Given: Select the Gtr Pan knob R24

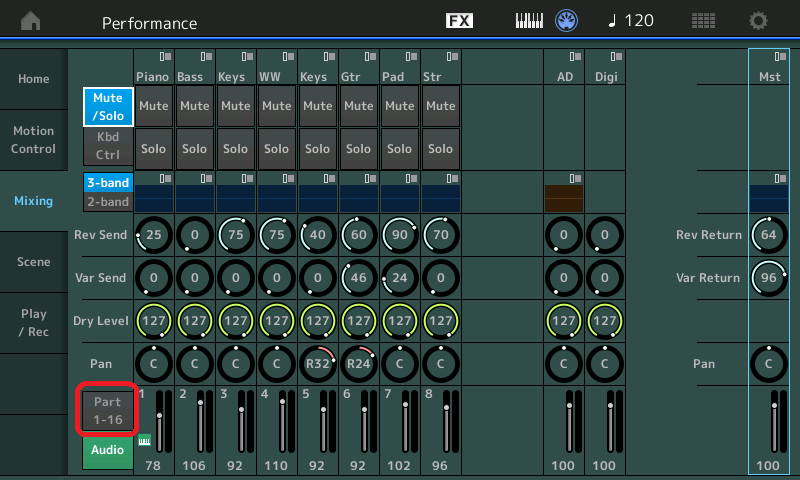Looking at the screenshot, I should coord(358,364).
